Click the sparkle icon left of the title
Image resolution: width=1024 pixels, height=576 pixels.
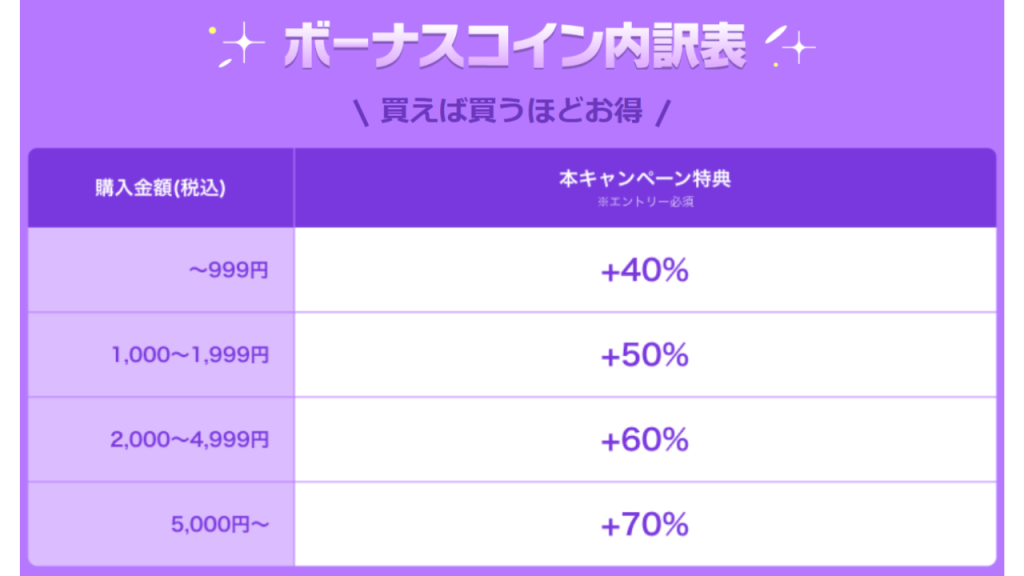[x=246, y=45]
